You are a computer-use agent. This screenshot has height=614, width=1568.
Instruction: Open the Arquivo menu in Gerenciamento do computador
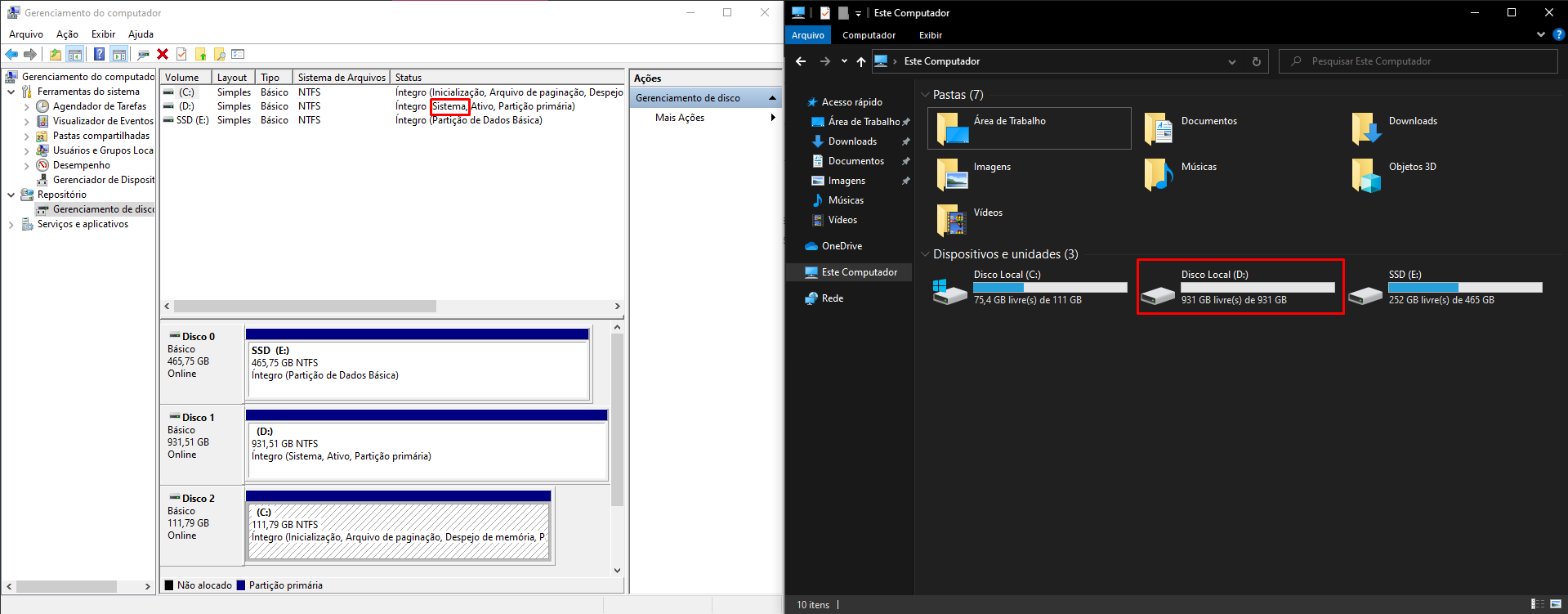coord(26,34)
